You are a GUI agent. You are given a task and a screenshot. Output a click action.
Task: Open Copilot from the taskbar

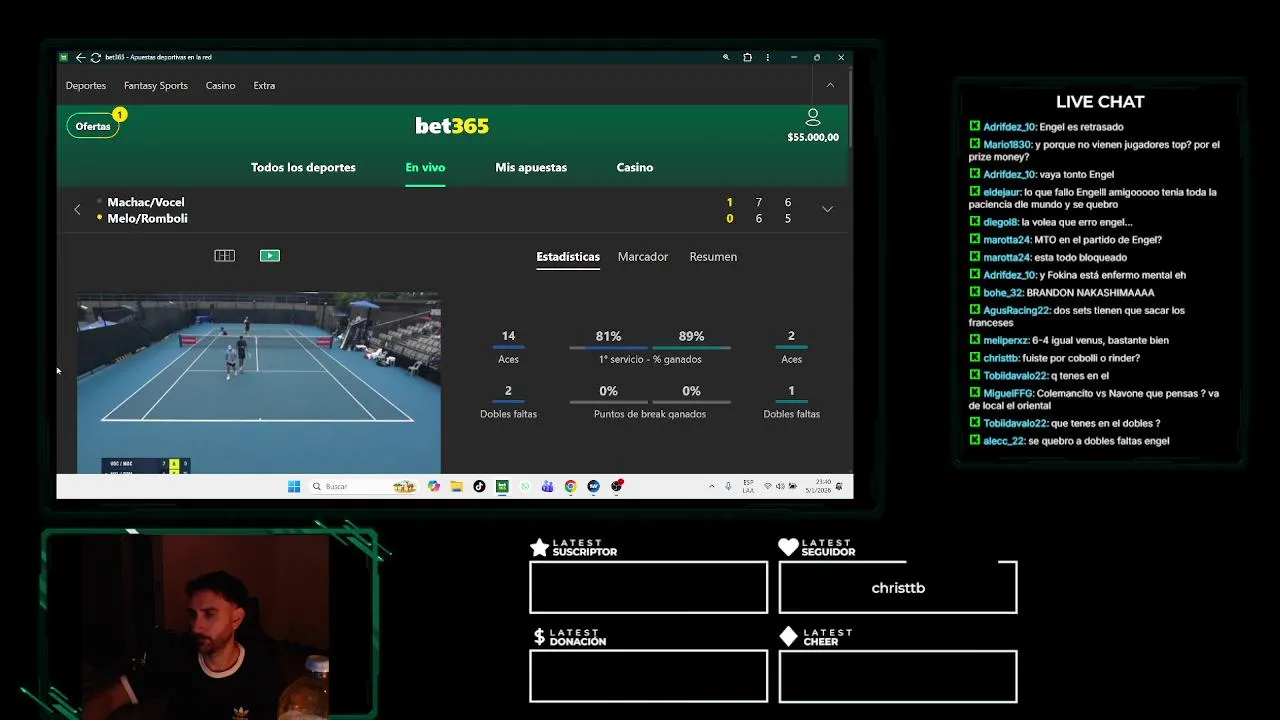(x=433, y=486)
